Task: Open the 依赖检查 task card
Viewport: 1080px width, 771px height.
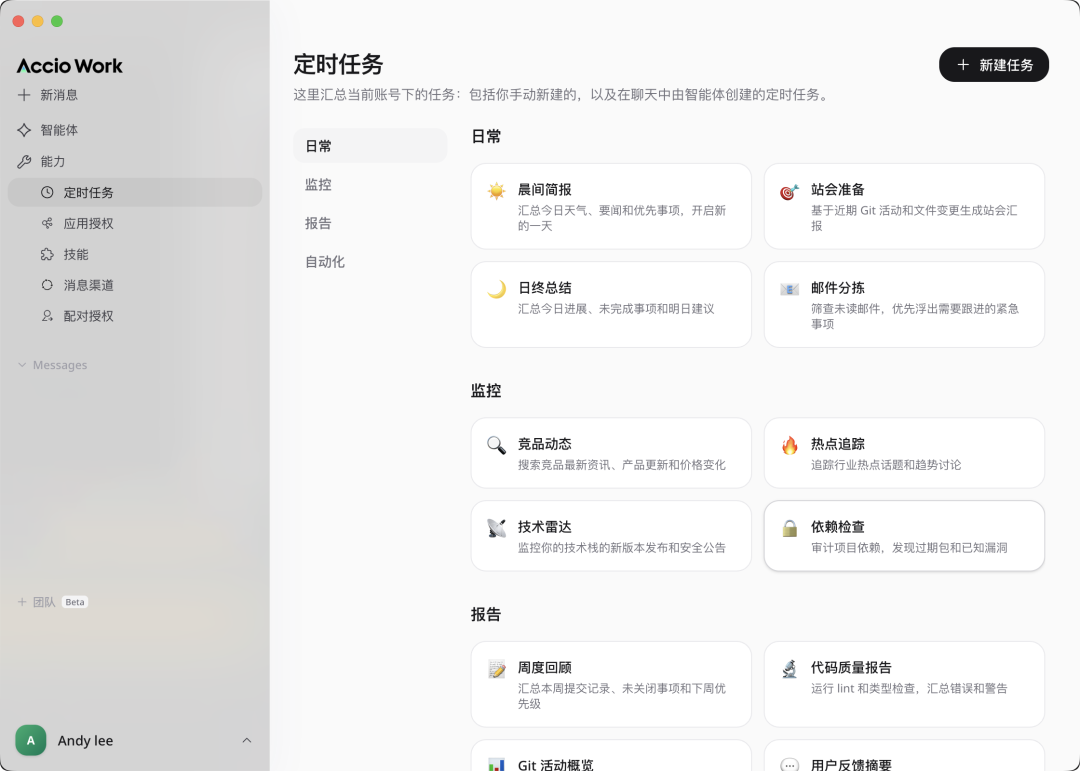Action: pyautogui.click(x=904, y=536)
